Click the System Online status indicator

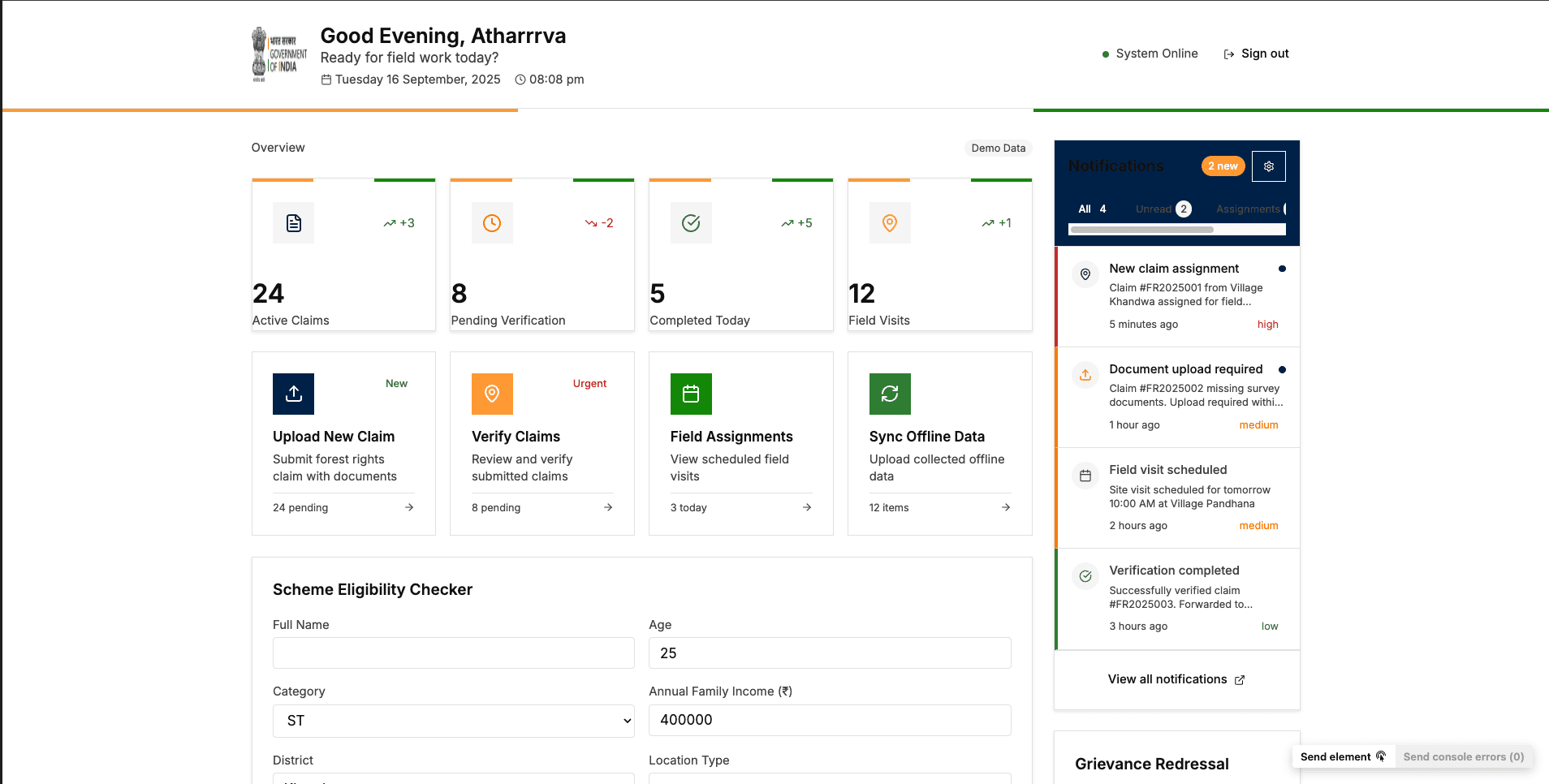coord(1150,54)
